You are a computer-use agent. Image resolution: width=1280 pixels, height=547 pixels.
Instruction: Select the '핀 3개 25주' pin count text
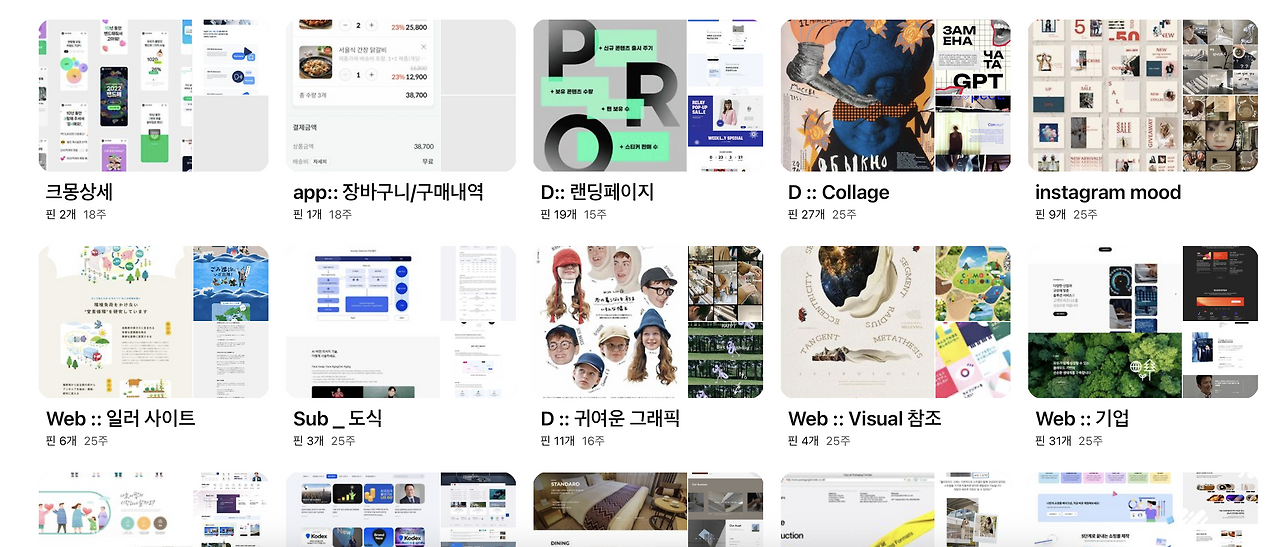pyautogui.click(x=324, y=441)
